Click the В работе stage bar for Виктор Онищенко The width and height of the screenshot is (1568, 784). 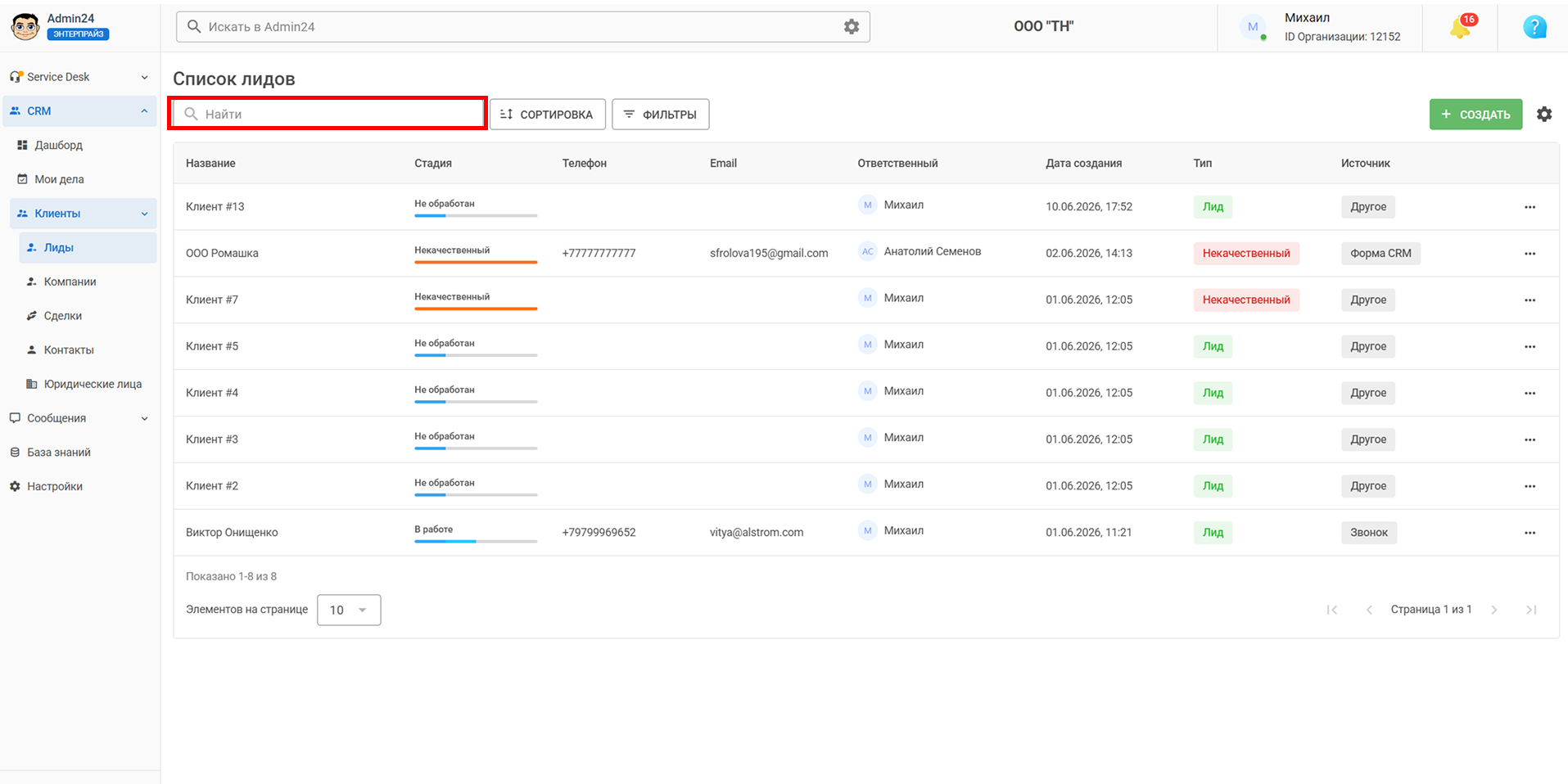pos(476,541)
